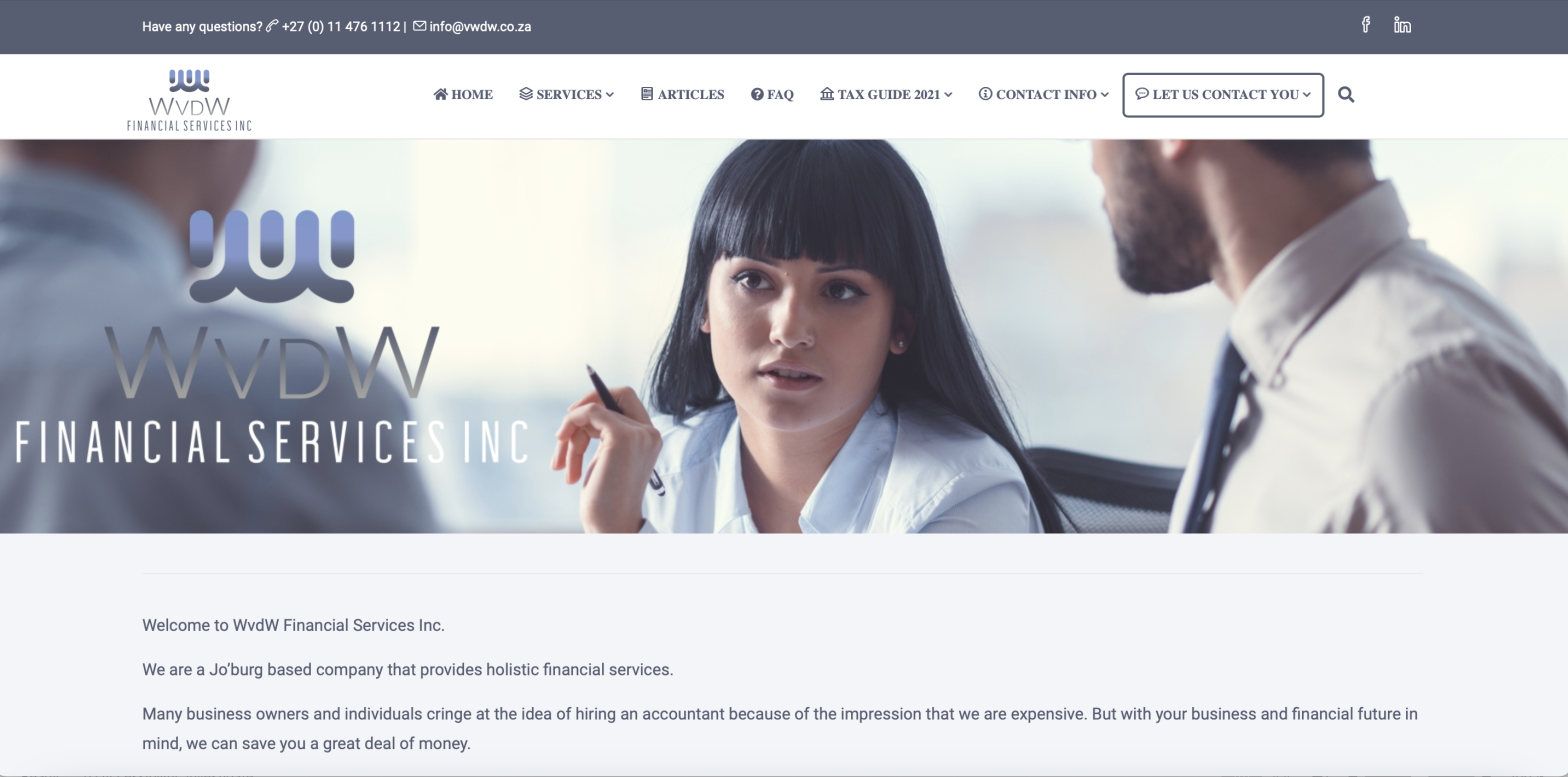Click the document icon beside Articles
Viewport: 1568px width, 777px height.
[647, 94]
